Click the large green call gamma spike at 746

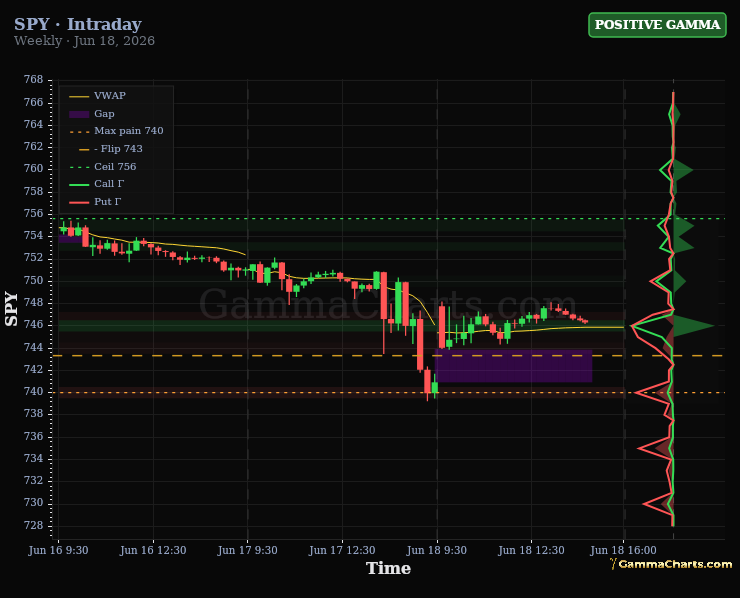pyautogui.click(x=693, y=325)
